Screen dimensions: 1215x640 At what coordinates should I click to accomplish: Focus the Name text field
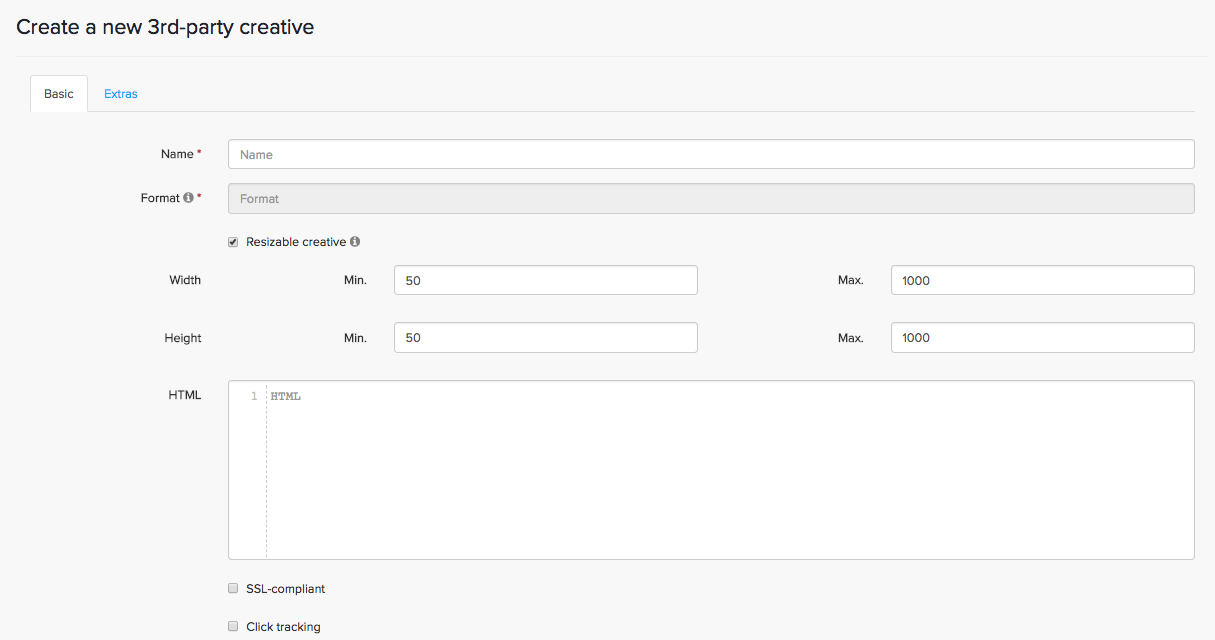pos(710,154)
